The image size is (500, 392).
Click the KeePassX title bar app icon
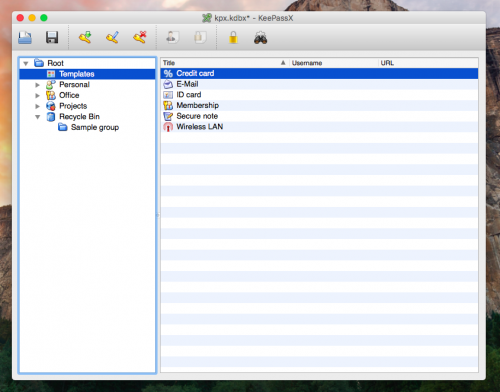click(x=207, y=18)
